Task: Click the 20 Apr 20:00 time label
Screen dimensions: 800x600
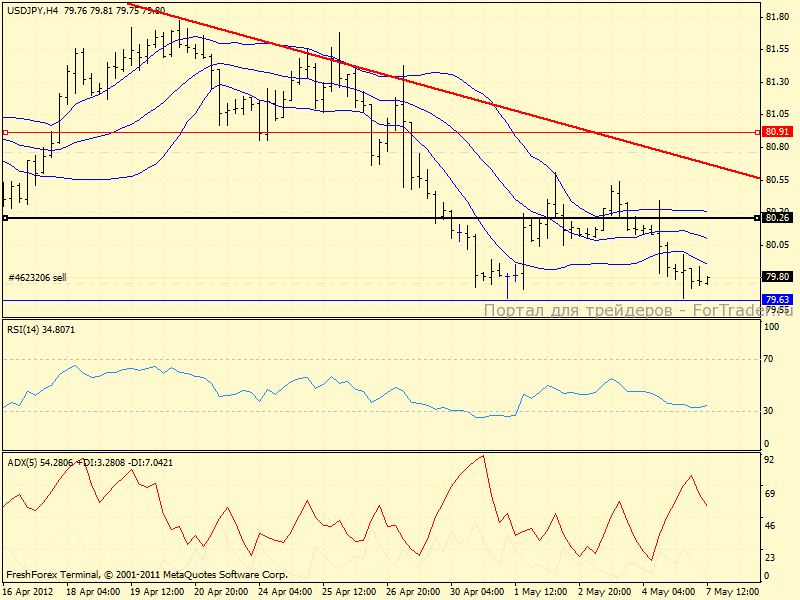Action: tap(221, 592)
